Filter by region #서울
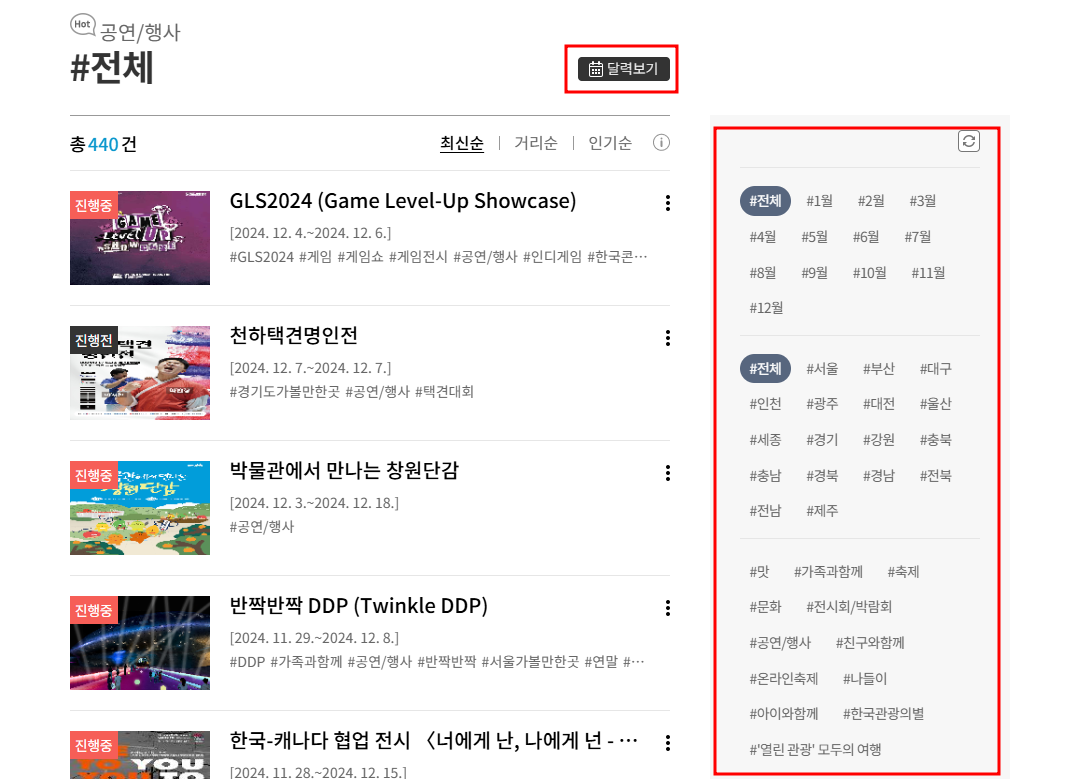Viewport: 1071px width, 779px height. (x=822, y=369)
